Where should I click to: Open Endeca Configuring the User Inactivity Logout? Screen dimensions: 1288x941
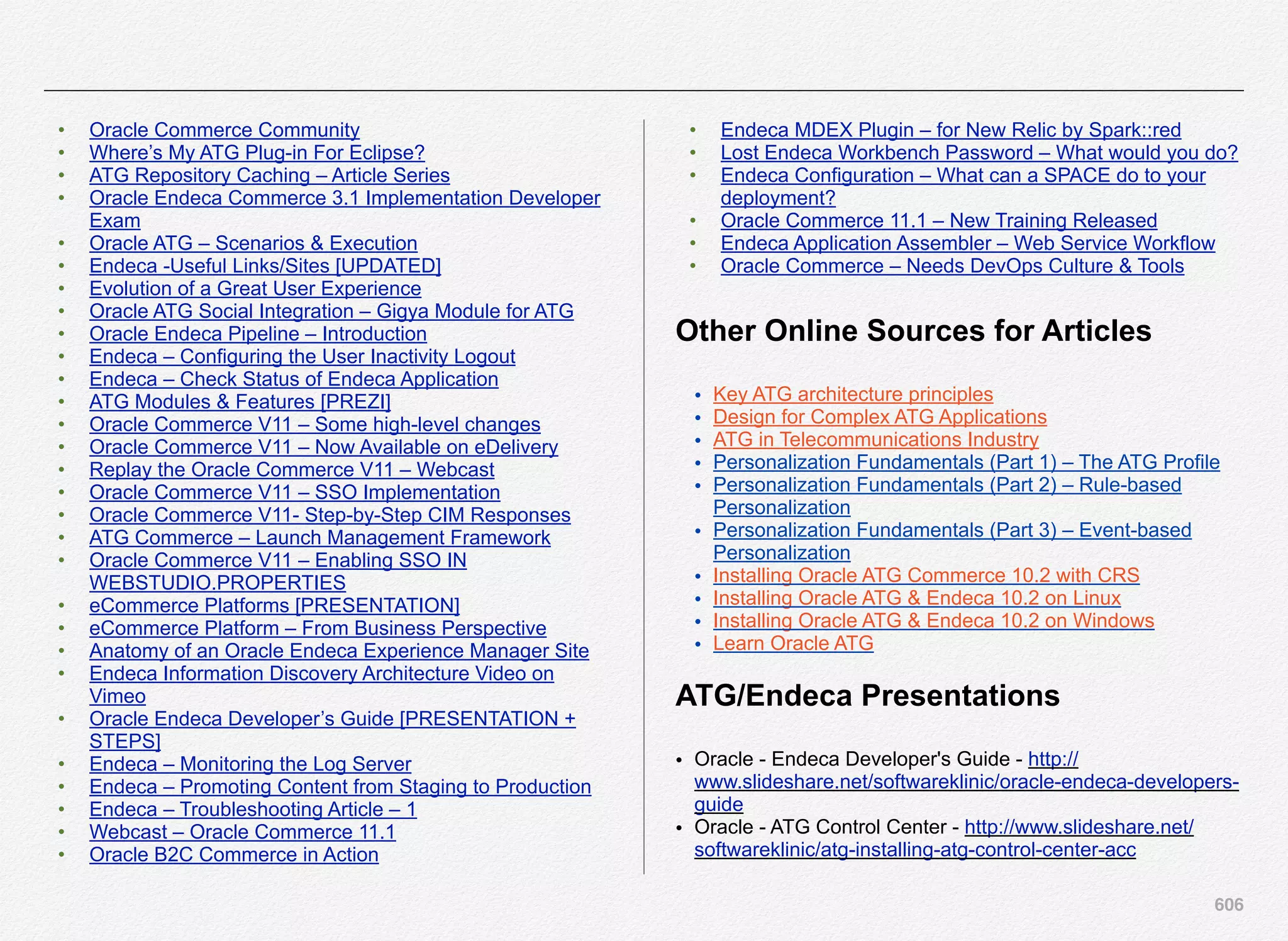(x=303, y=357)
